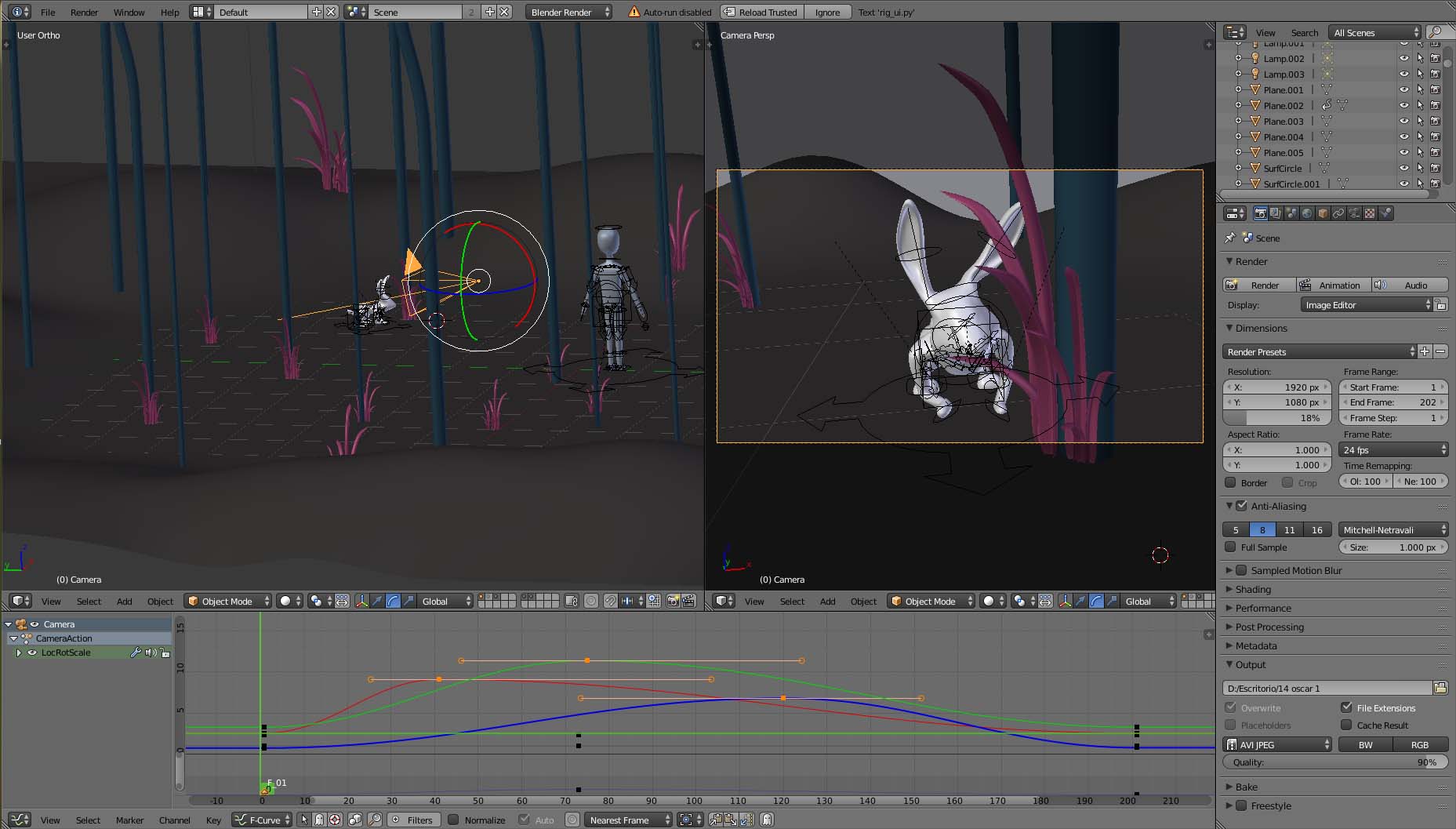Open the Marker menu in graph editor
The image size is (1456, 829).
click(130, 820)
